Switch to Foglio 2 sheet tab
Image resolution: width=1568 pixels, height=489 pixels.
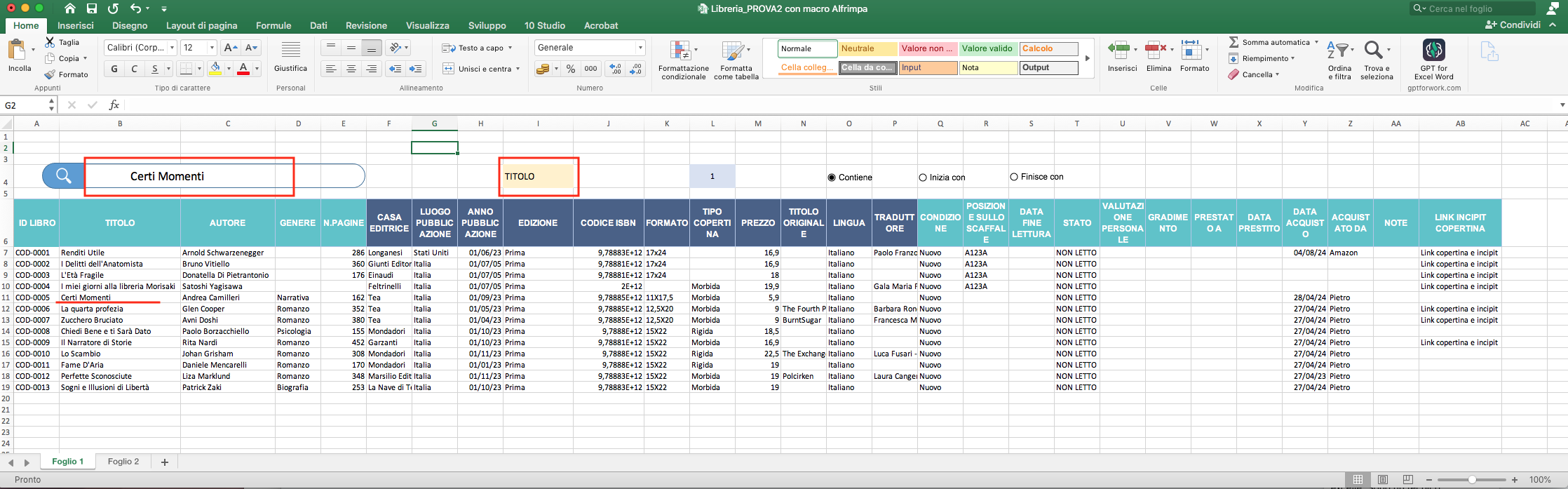coord(123,462)
